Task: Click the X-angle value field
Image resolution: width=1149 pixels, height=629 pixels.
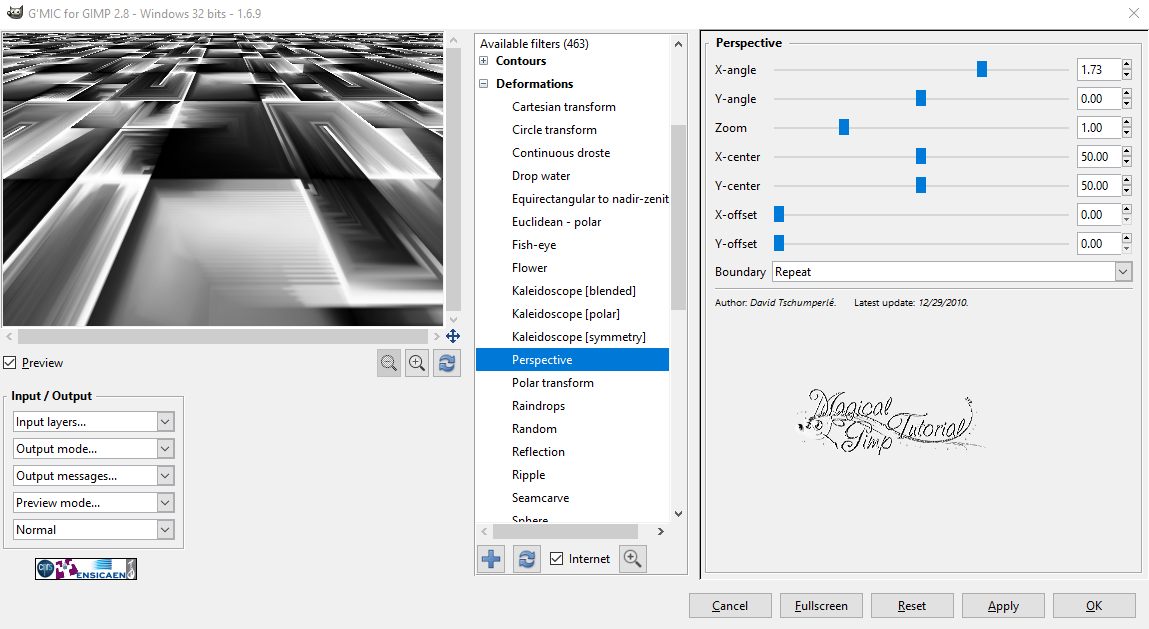Action: click(1099, 69)
